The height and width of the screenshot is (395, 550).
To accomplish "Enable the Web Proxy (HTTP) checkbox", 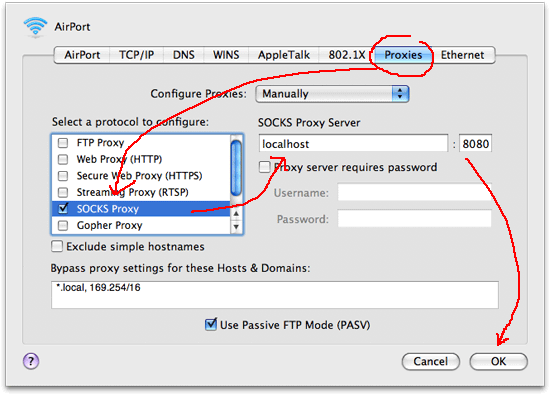I will (63, 159).
